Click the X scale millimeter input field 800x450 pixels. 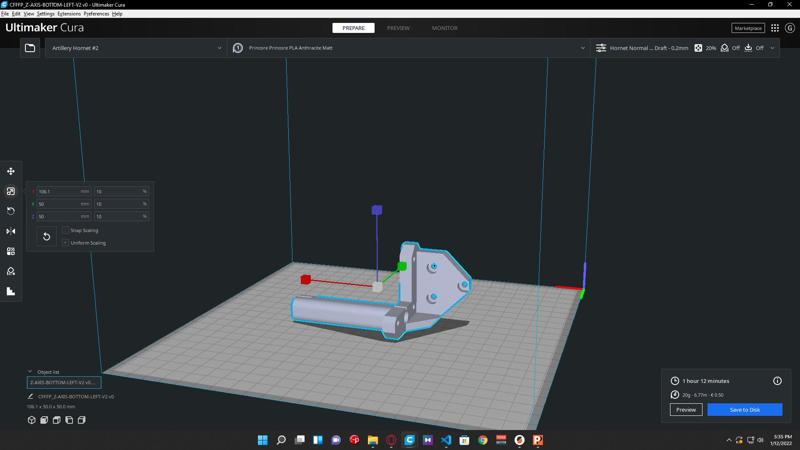click(58, 191)
